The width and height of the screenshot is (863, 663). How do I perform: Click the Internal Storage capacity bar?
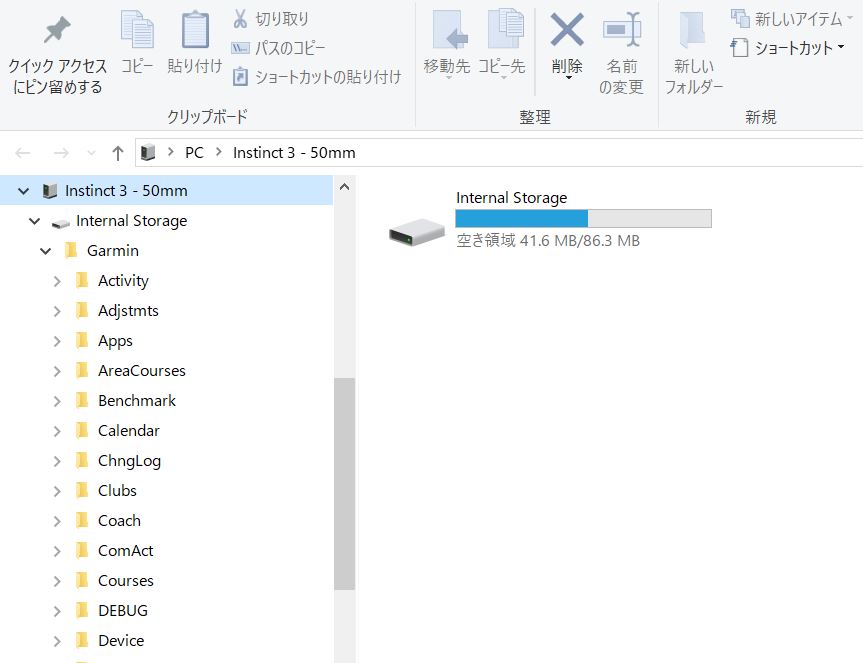583,218
